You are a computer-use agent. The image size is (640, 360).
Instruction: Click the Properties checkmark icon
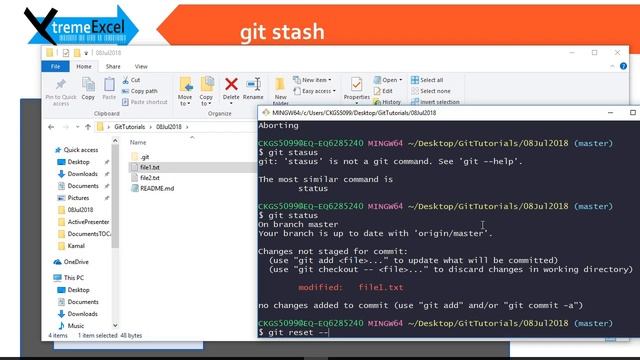[356, 84]
